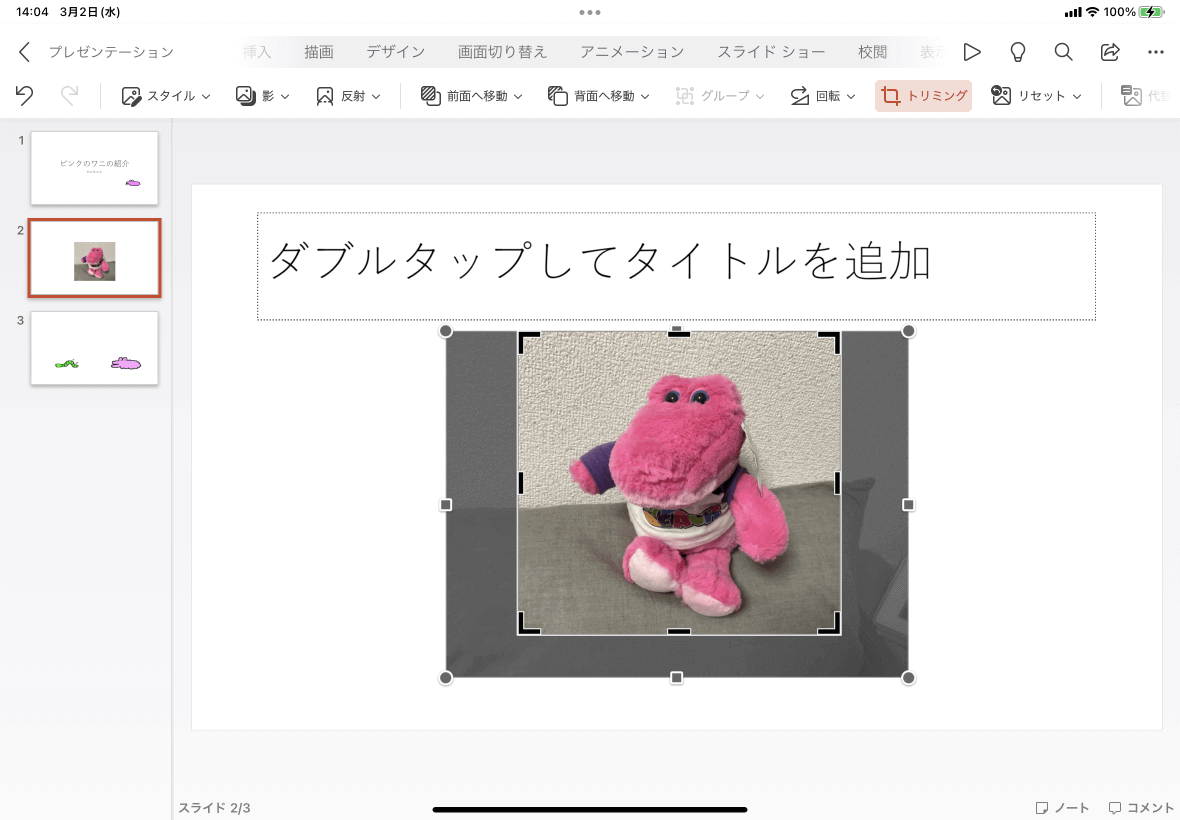Click the reflection (反射) icon
This screenshot has height=820, width=1180.
324,96
